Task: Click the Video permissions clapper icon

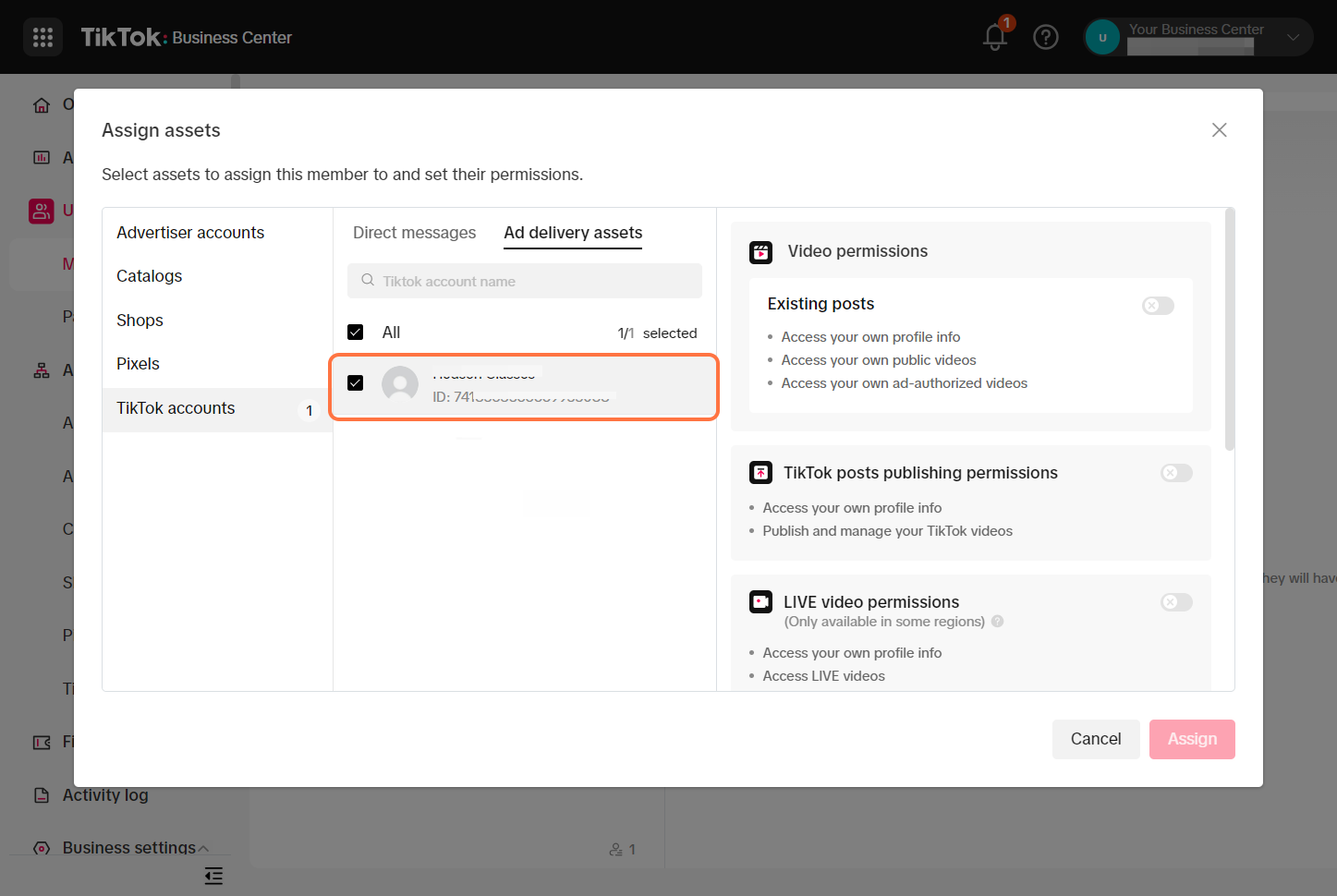Action: [760, 252]
